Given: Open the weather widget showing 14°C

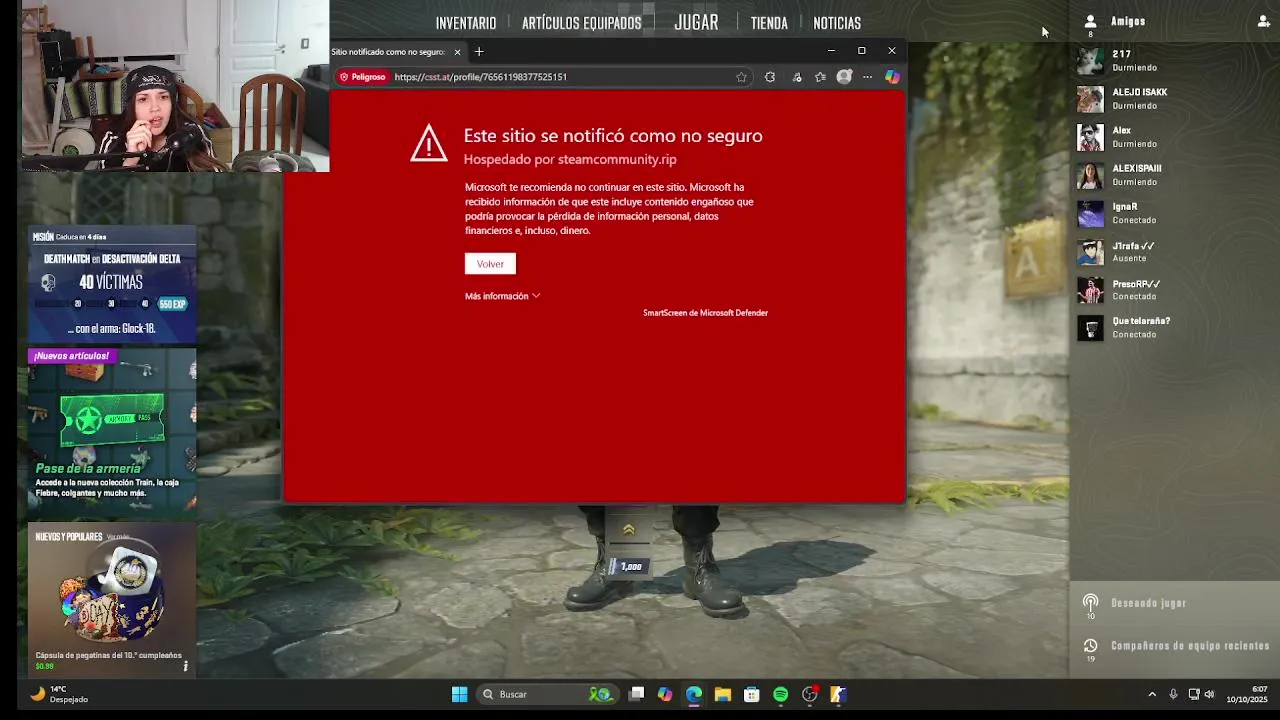Looking at the screenshot, I should [60, 694].
